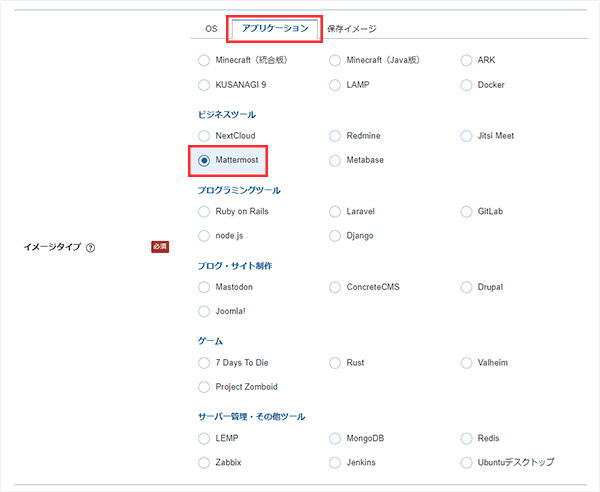Screen dimensions: 600x492
Task: Choose the Ubuntuデスクトップ option
Action: pos(466,463)
